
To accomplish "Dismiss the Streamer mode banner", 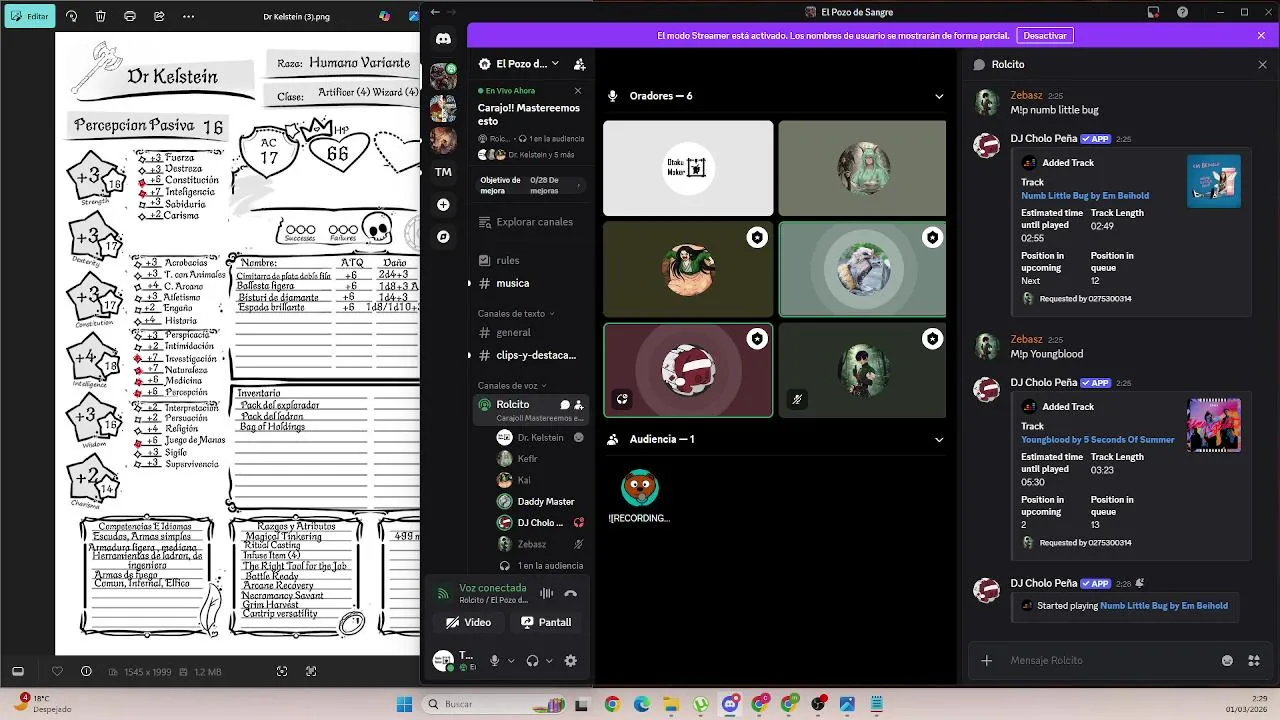I will point(1262,35).
